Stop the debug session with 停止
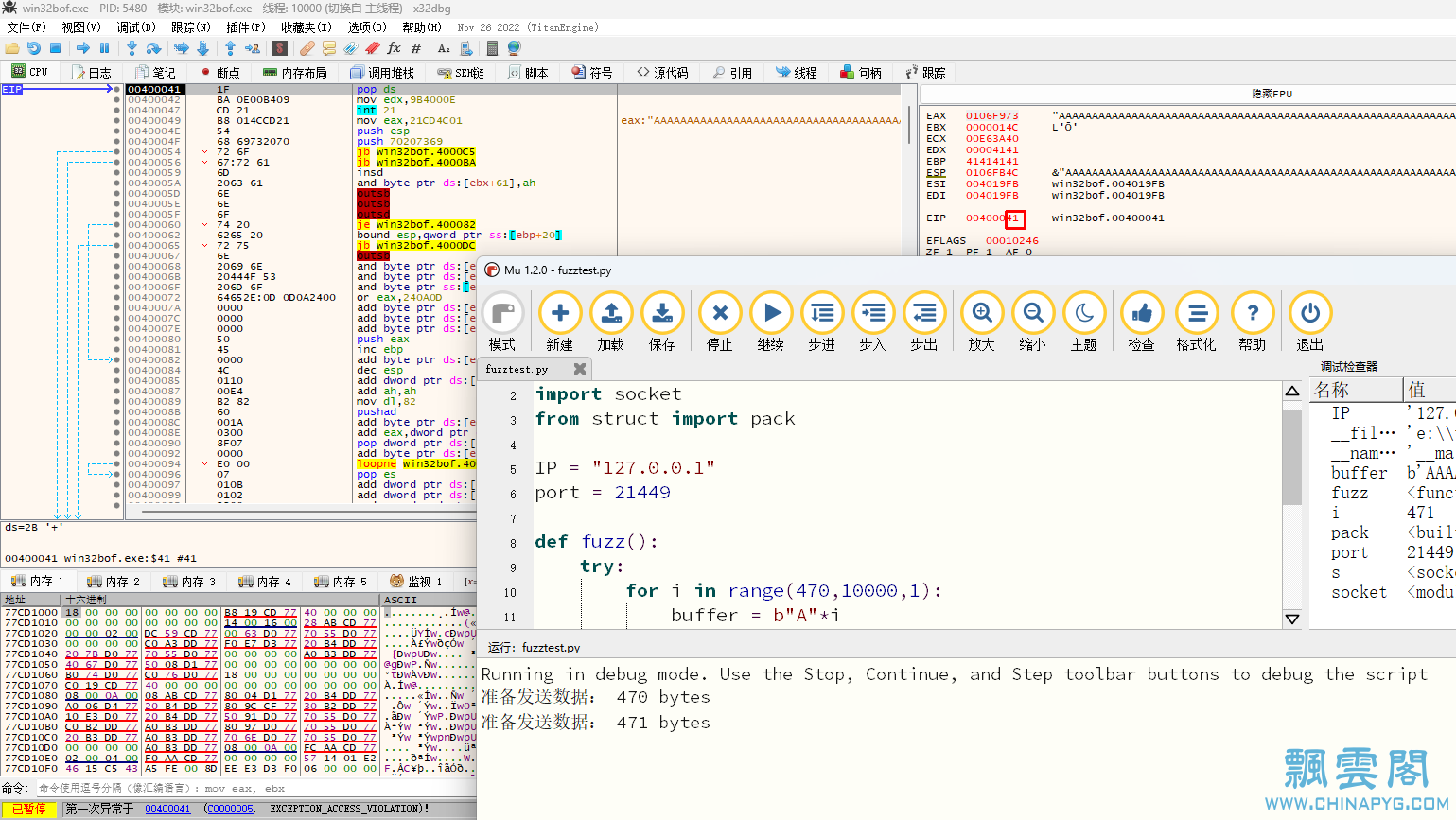The width and height of the screenshot is (1456, 820). pos(720,323)
